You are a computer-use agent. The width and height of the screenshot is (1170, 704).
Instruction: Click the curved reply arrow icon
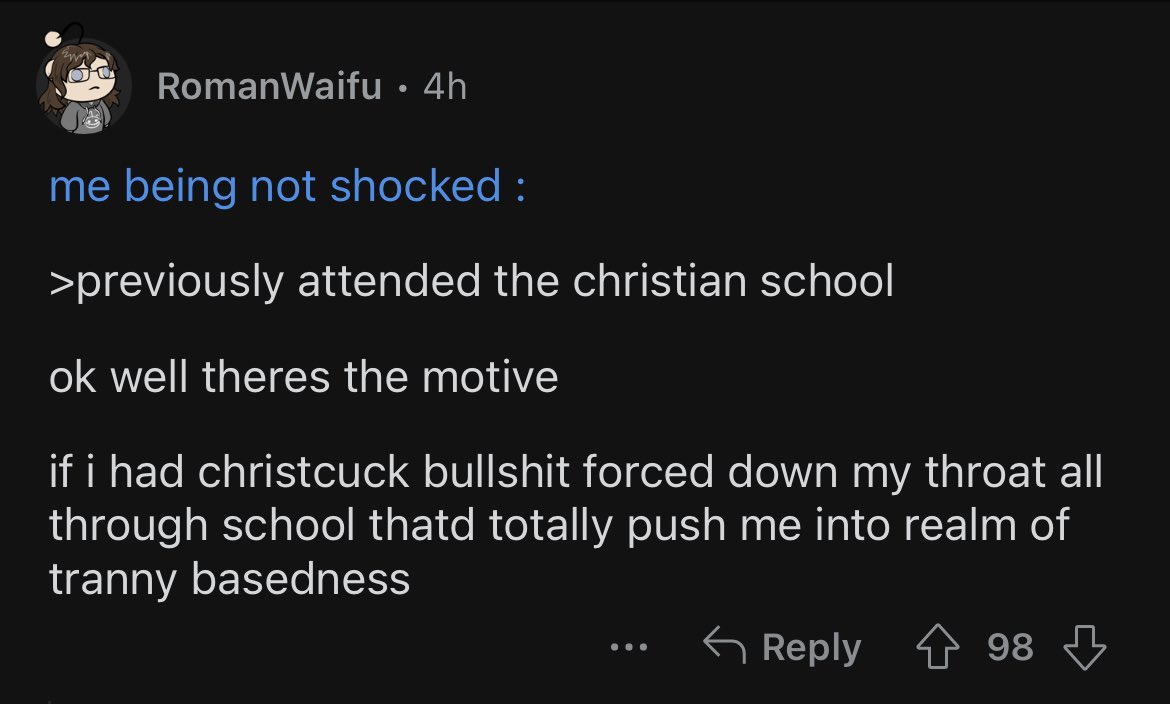coord(724,647)
